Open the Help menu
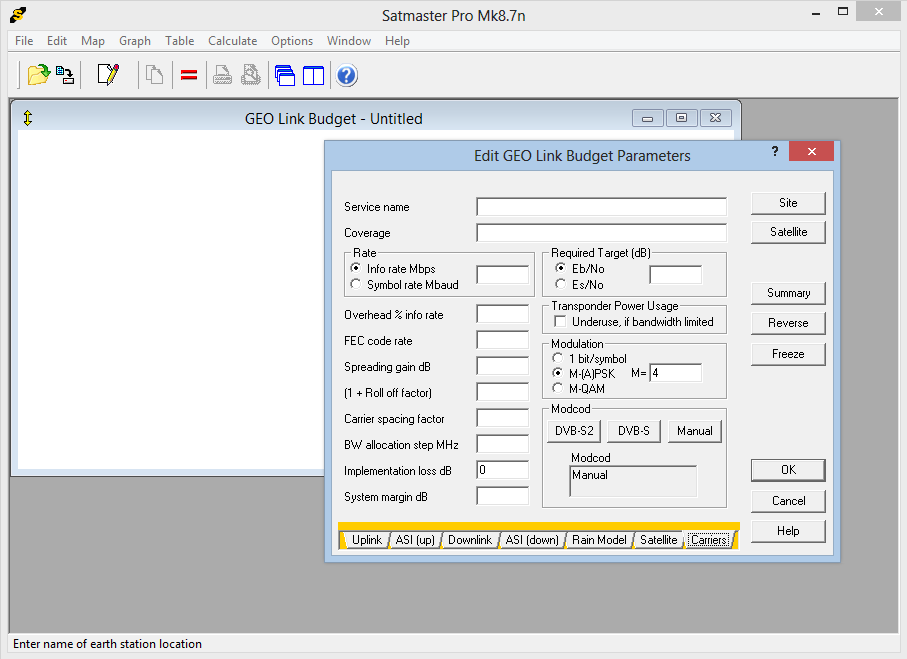 tap(397, 41)
